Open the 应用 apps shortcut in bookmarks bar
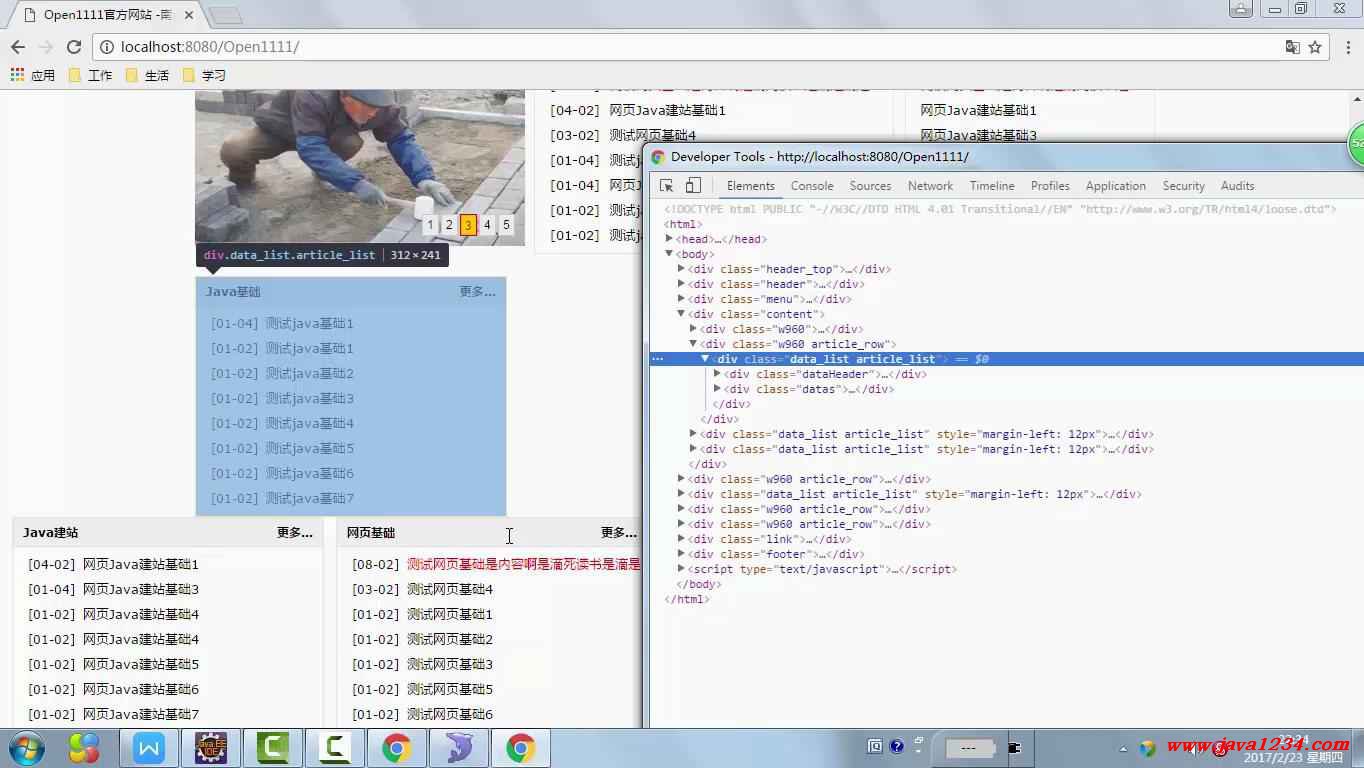This screenshot has width=1364, height=768. pos(33,75)
